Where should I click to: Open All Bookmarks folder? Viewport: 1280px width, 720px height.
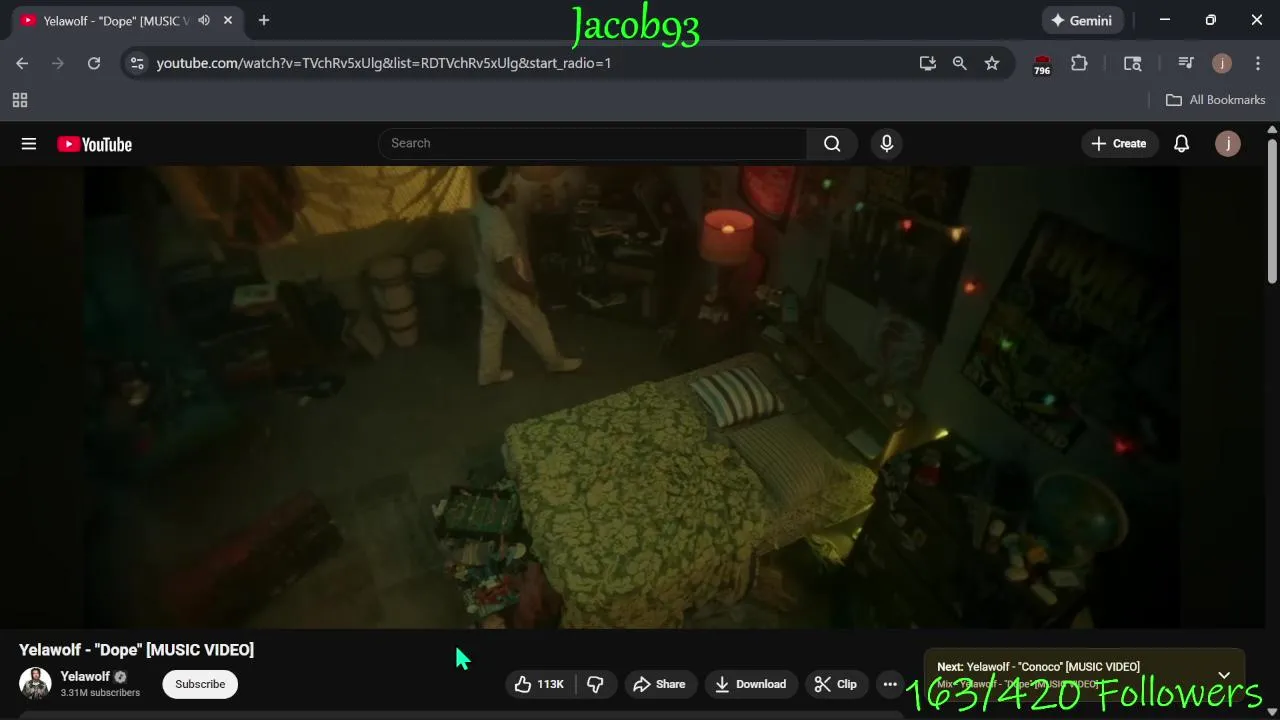[1216, 100]
